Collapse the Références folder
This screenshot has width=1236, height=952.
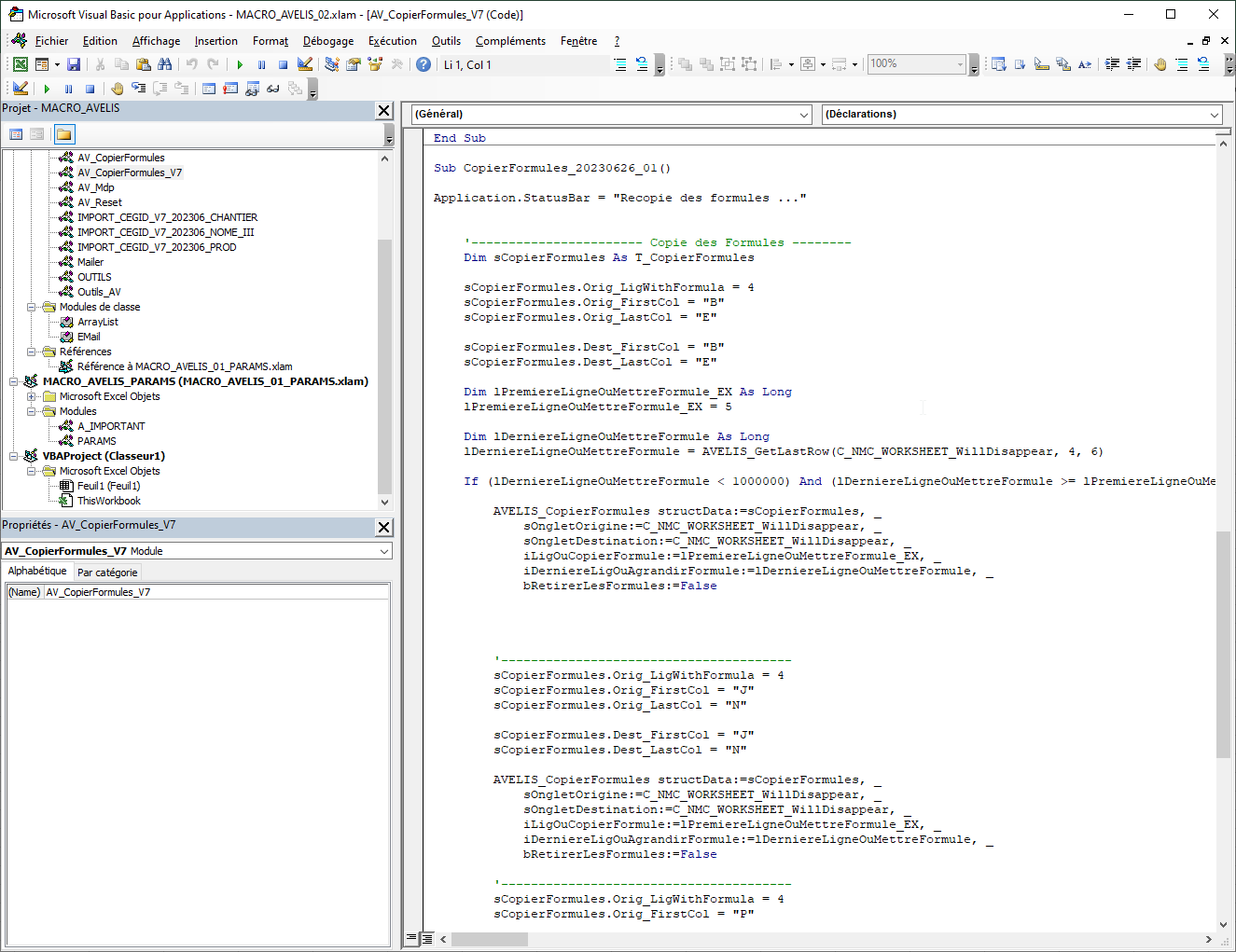point(31,352)
